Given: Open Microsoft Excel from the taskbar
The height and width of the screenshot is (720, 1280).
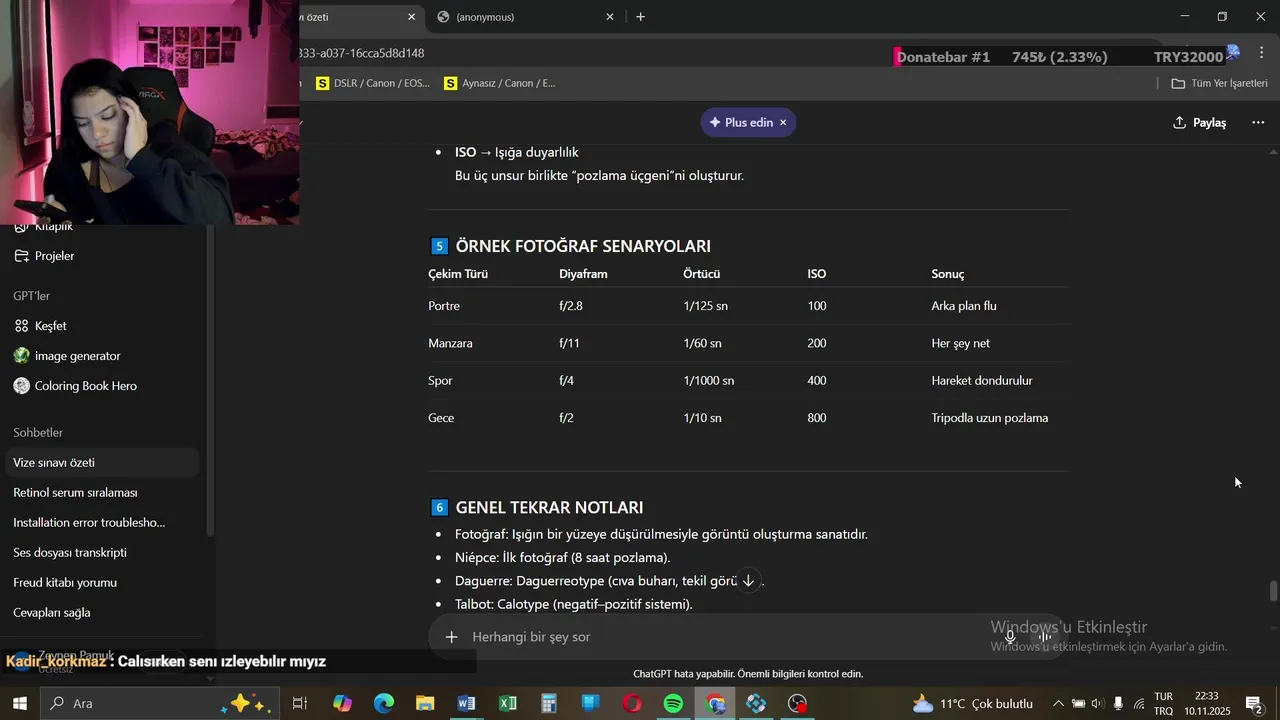Looking at the screenshot, I should click(x=508, y=703).
